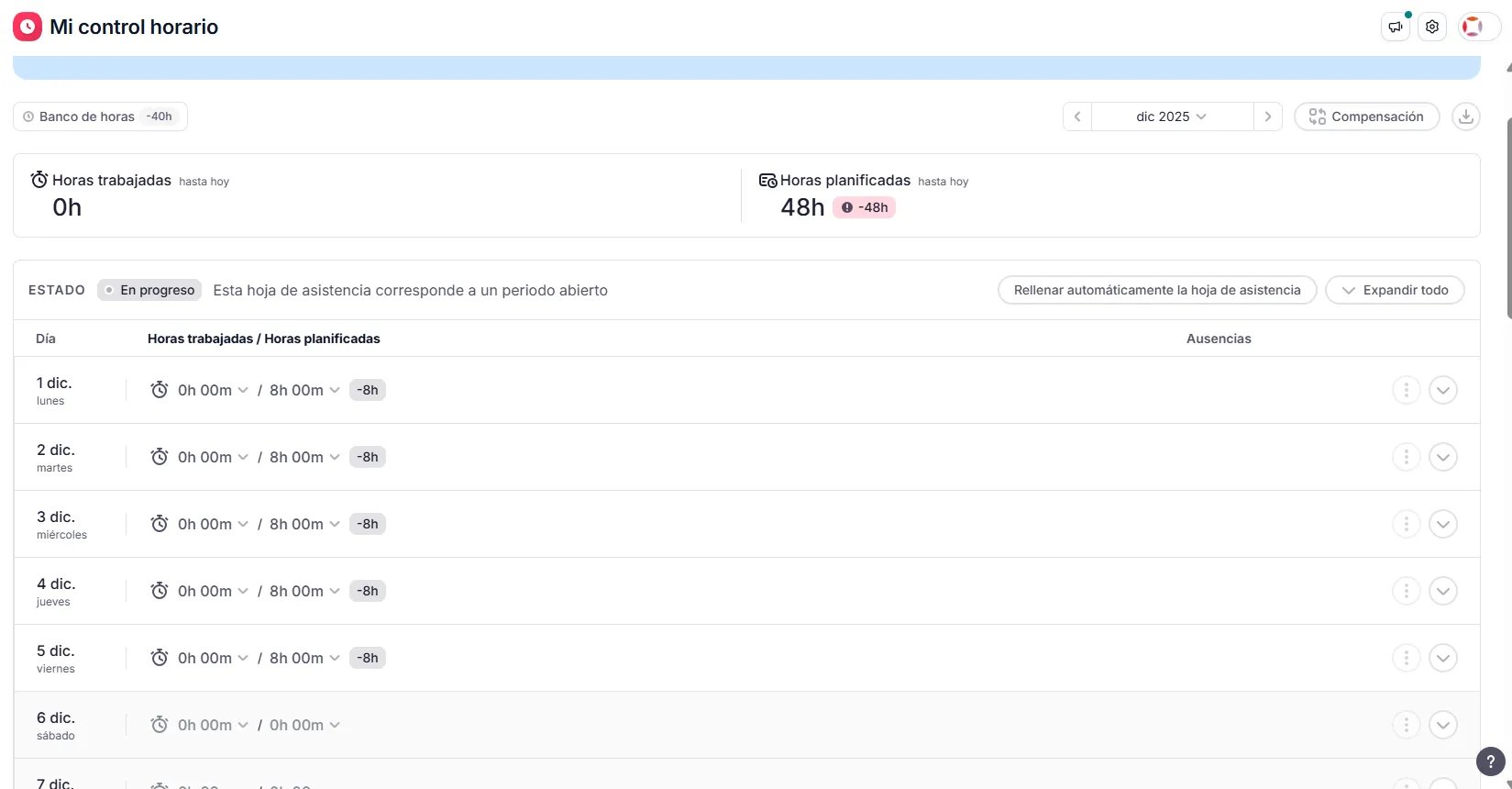Click the Mi control horario app logo

[x=28, y=28]
